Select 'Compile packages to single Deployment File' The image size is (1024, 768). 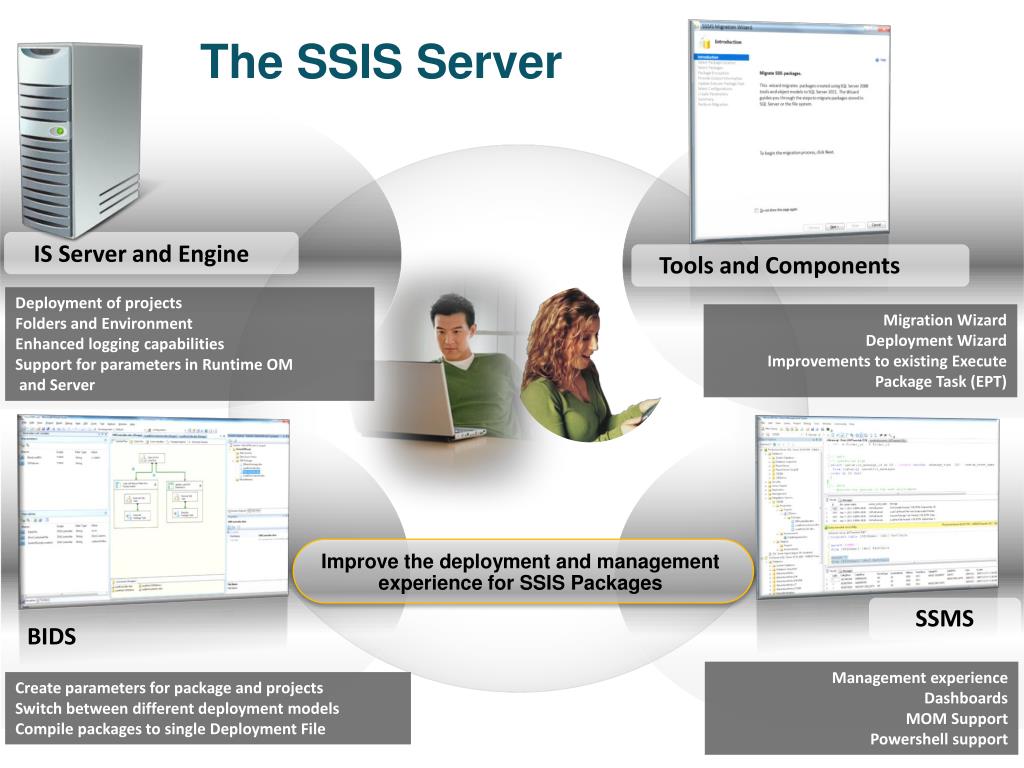[x=170, y=729]
